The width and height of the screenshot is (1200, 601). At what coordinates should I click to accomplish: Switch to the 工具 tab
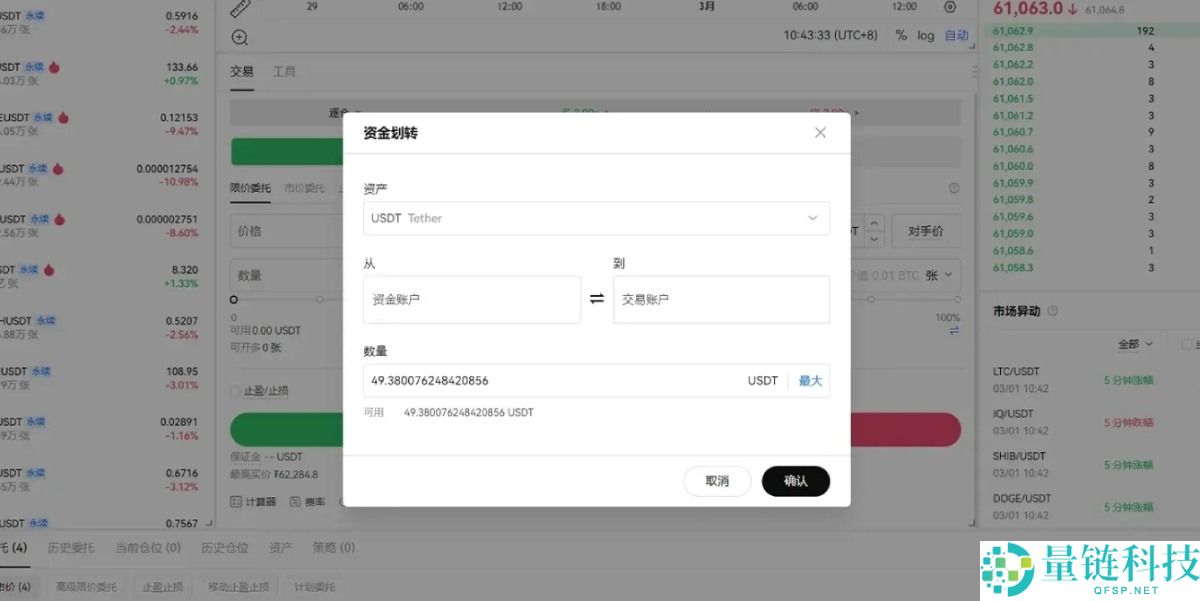pyautogui.click(x=284, y=71)
